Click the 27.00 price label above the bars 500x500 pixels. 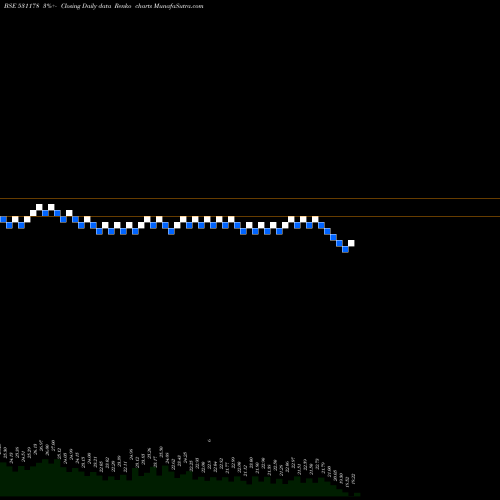point(53,445)
